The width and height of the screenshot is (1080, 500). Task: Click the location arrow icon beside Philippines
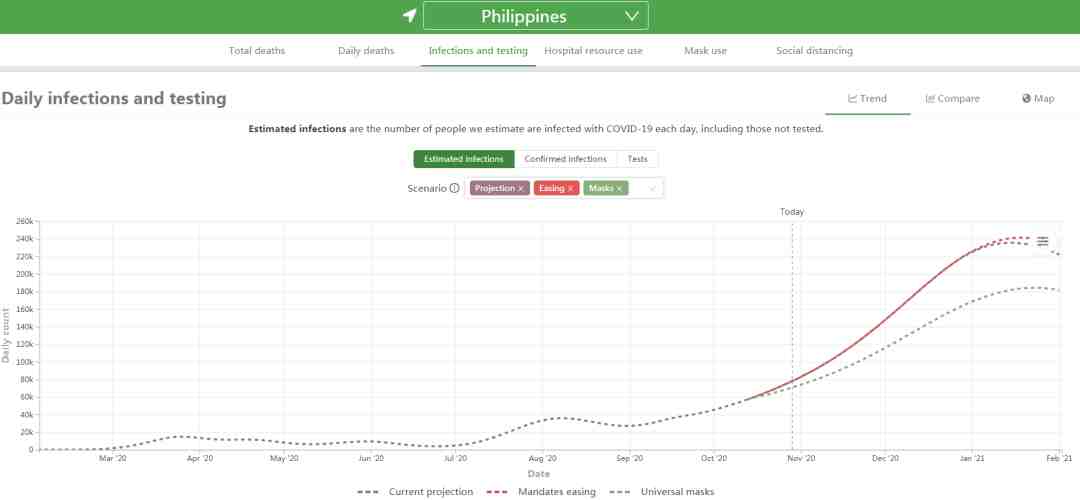tap(410, 16)
